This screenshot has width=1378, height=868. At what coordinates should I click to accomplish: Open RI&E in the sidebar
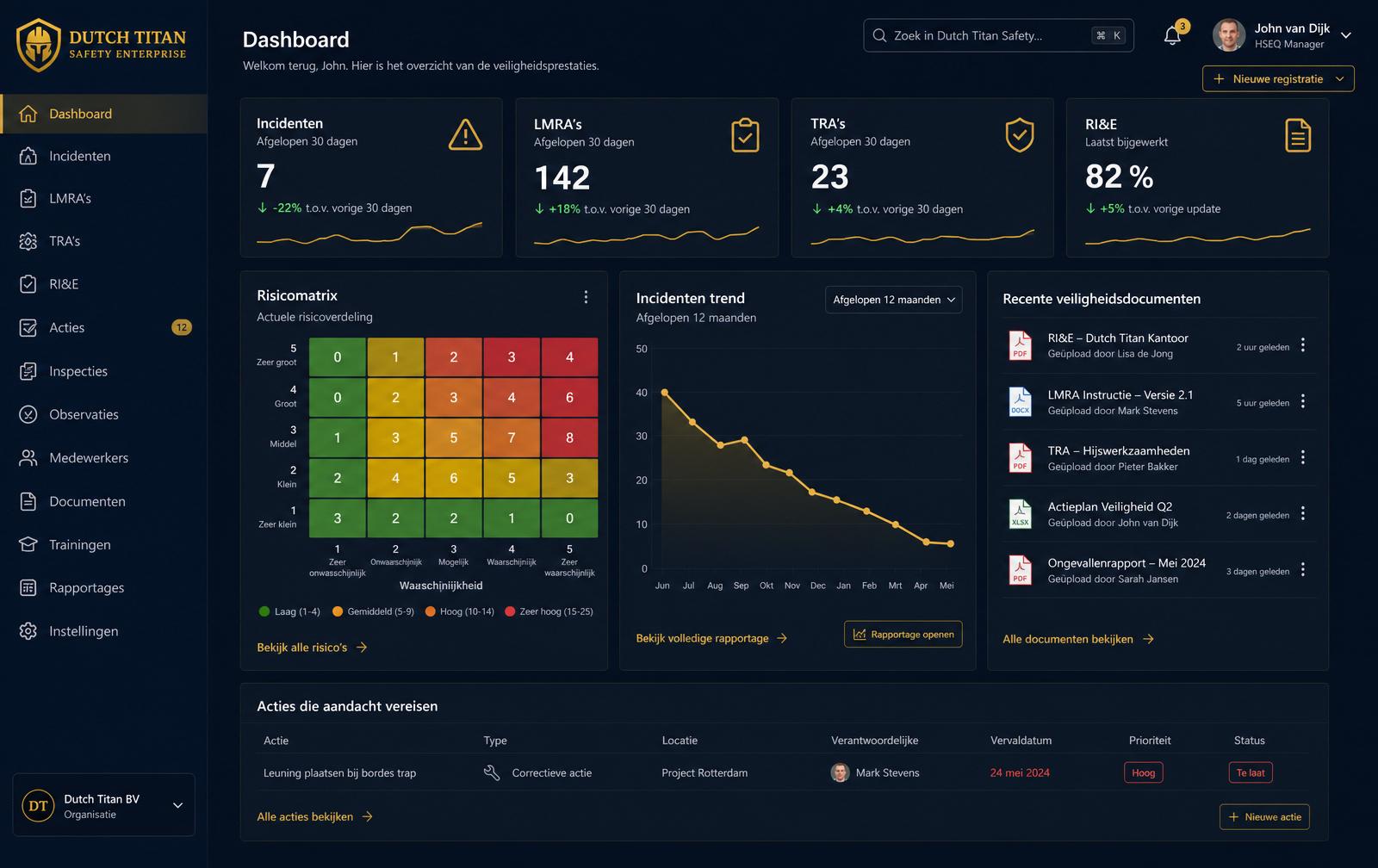103,284
